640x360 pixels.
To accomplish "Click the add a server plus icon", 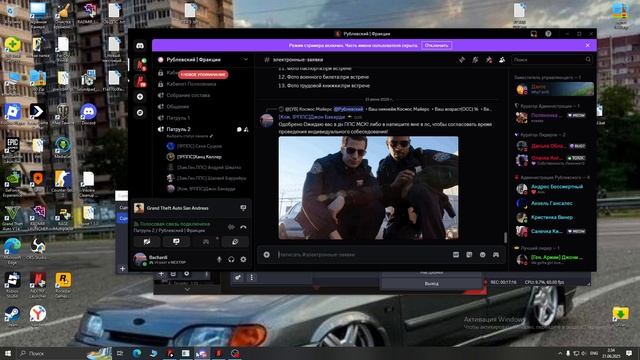I will tap(140, 97).
